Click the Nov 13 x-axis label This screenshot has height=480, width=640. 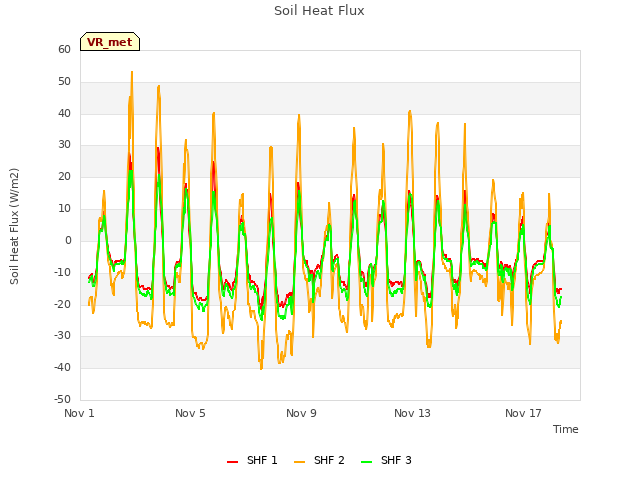(412, 413)
